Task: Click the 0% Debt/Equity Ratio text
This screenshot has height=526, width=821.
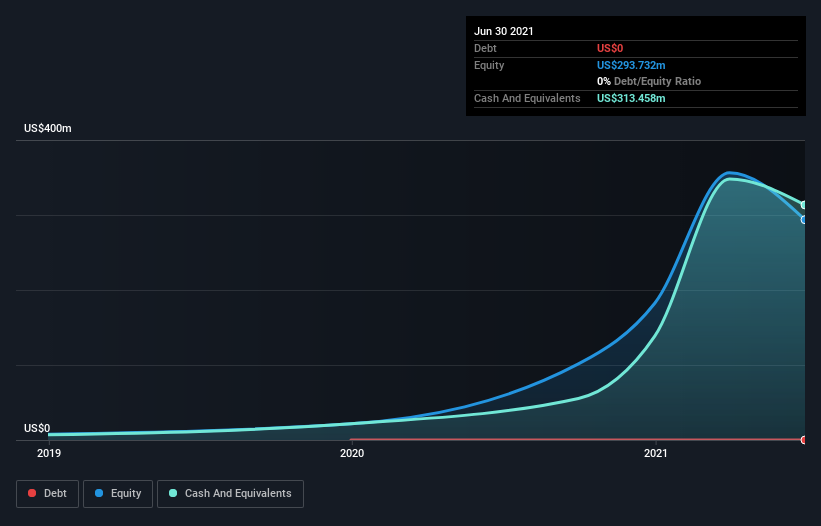Action: point(649,81)
